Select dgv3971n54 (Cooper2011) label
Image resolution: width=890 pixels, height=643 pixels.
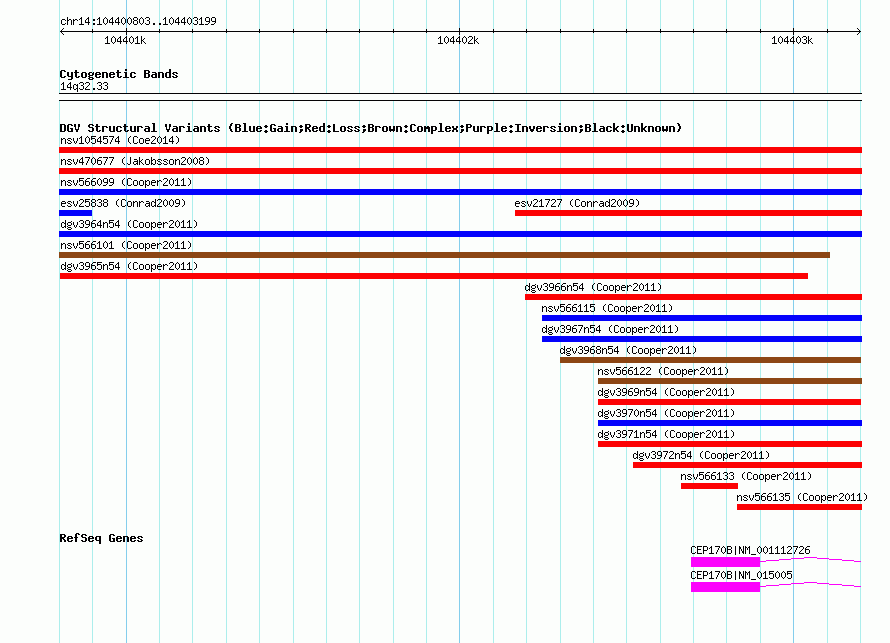(666, 434)
